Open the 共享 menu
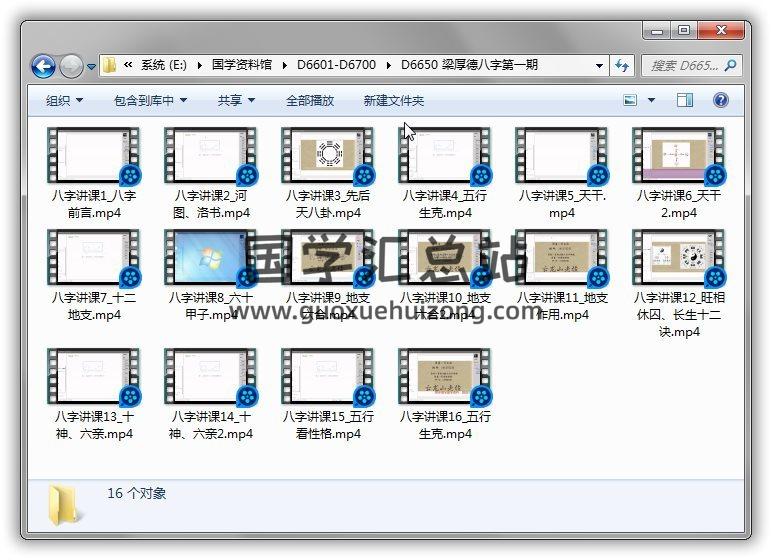This screenshot has width=772, height=560. point(236,100)
